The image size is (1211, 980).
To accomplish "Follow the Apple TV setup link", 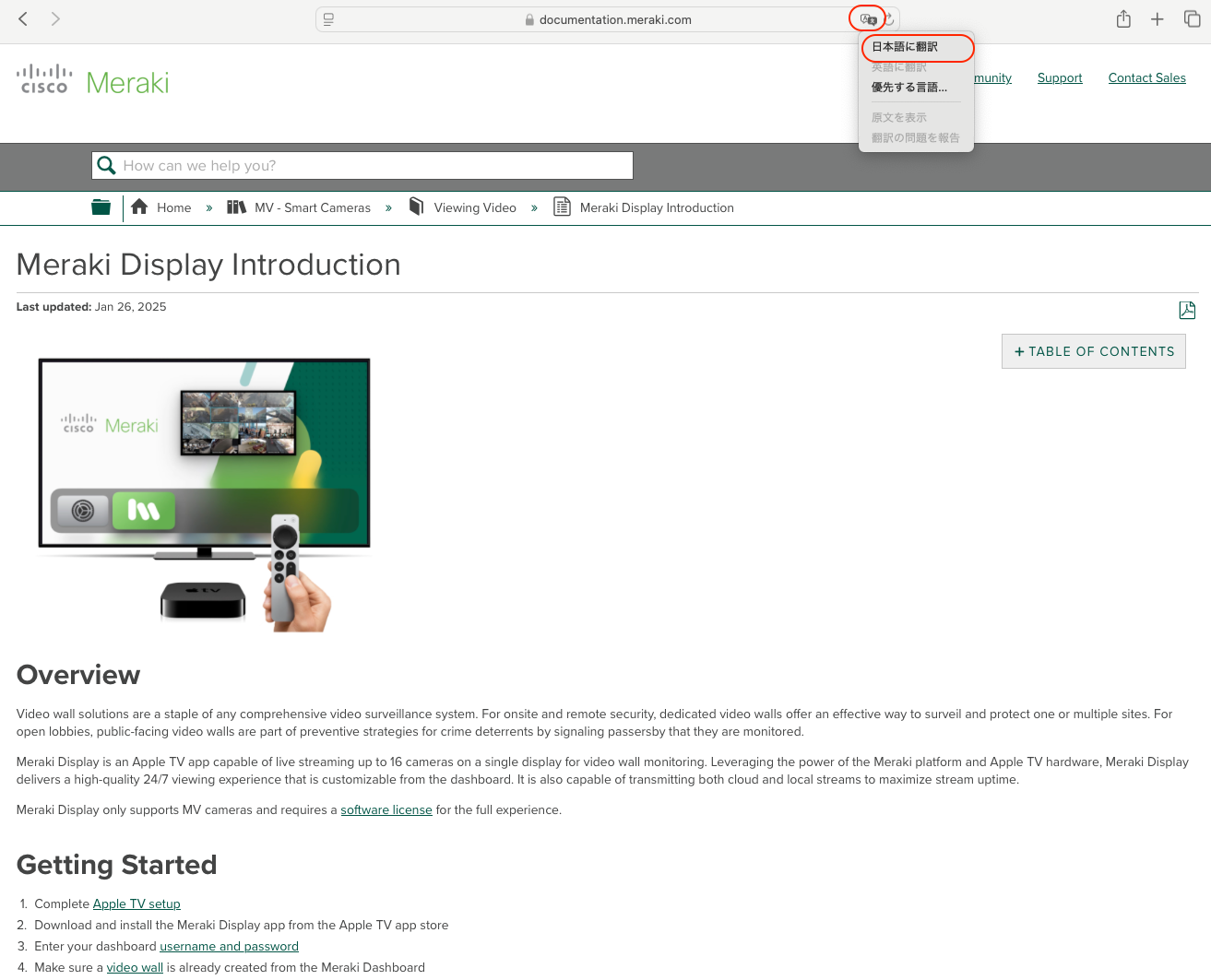I will (x=136, y=903).
